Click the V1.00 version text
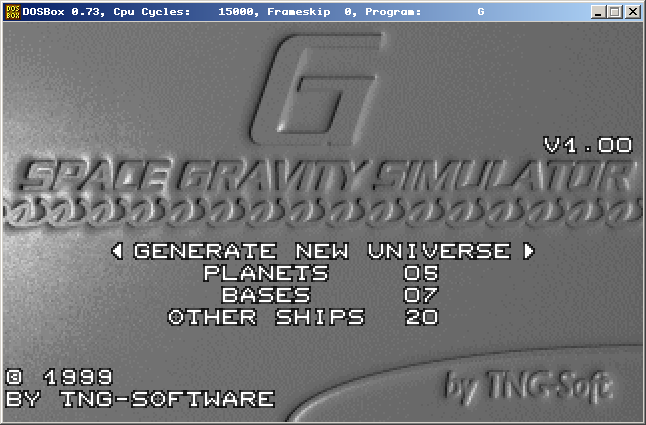The height and width of the screenshot is (425, 646). pyautogui.click(x=587, y=145)
